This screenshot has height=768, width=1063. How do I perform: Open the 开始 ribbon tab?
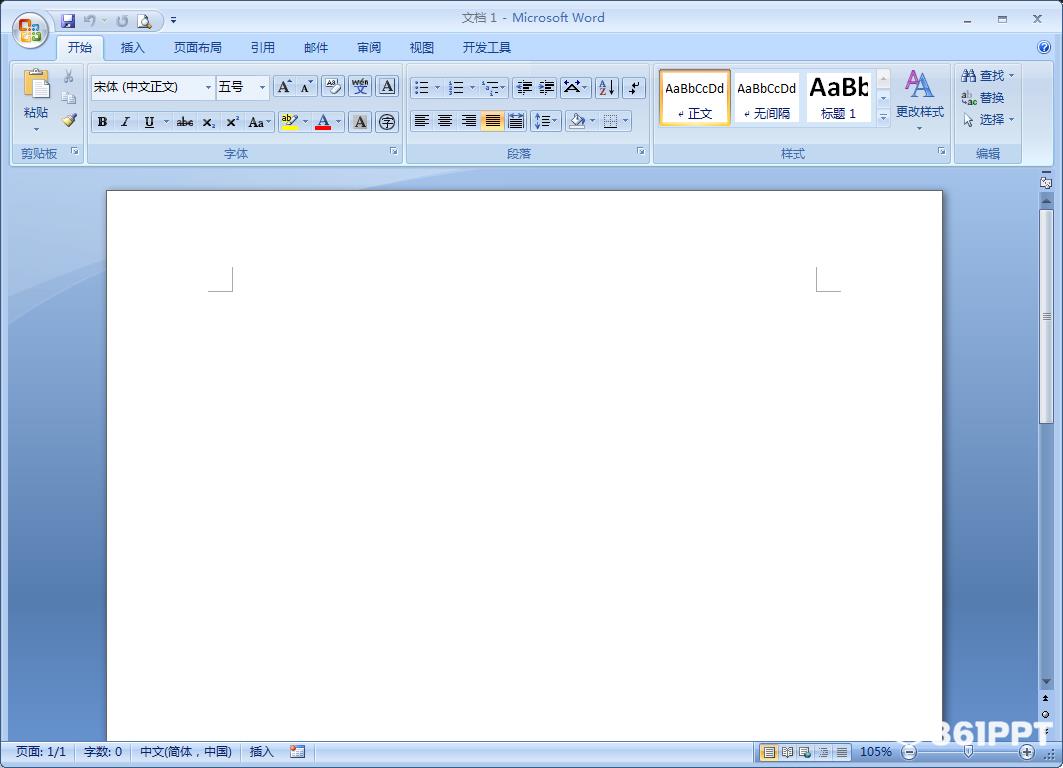80,47
